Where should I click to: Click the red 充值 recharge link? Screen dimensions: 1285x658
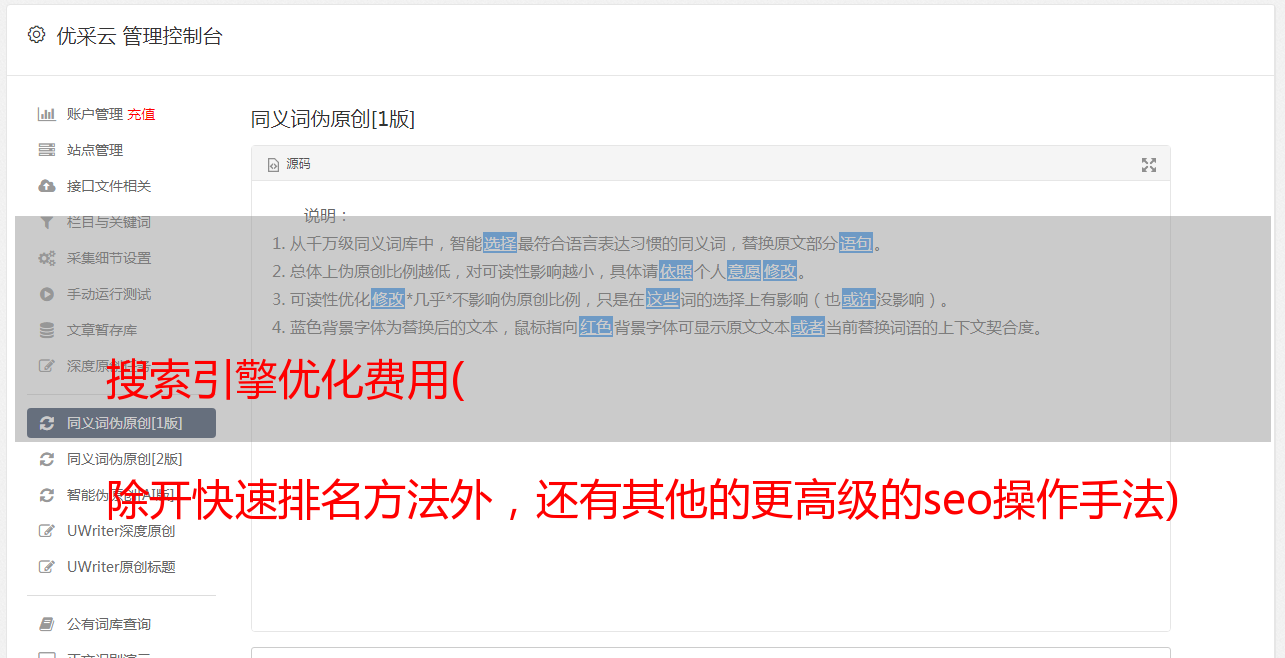[x=141, y=114]
